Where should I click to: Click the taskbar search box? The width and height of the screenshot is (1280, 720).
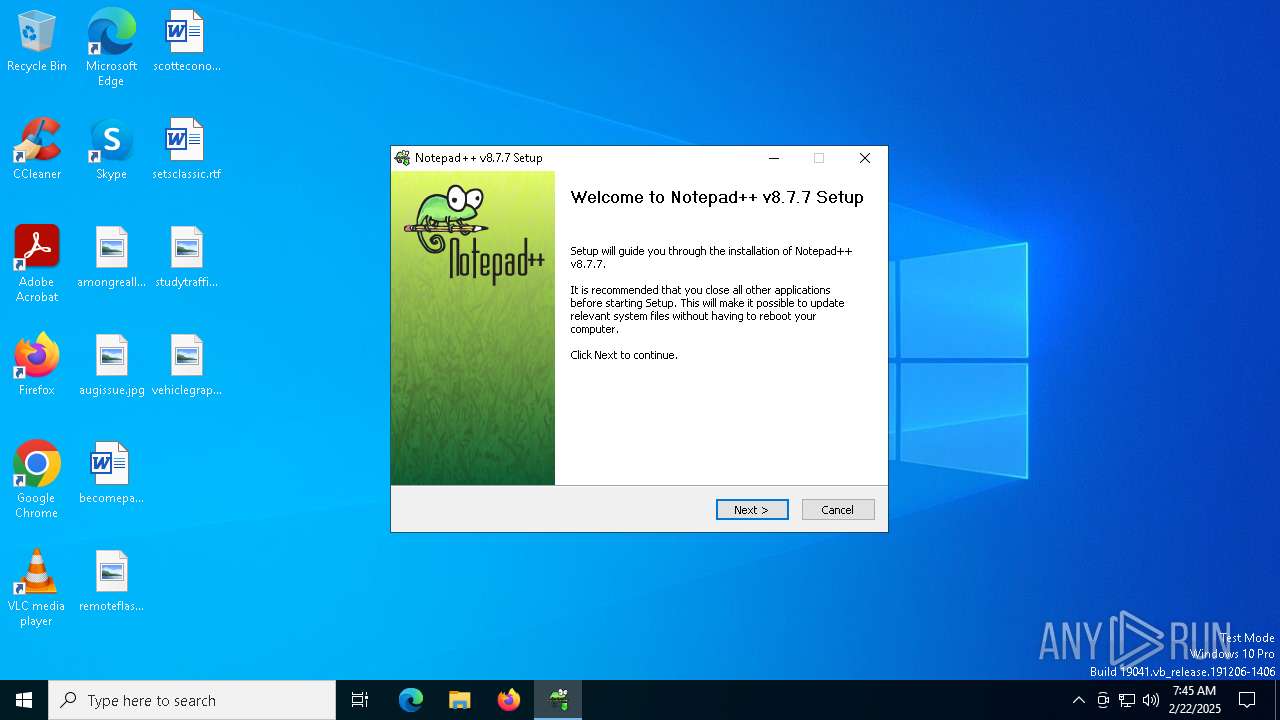(192, 700)
